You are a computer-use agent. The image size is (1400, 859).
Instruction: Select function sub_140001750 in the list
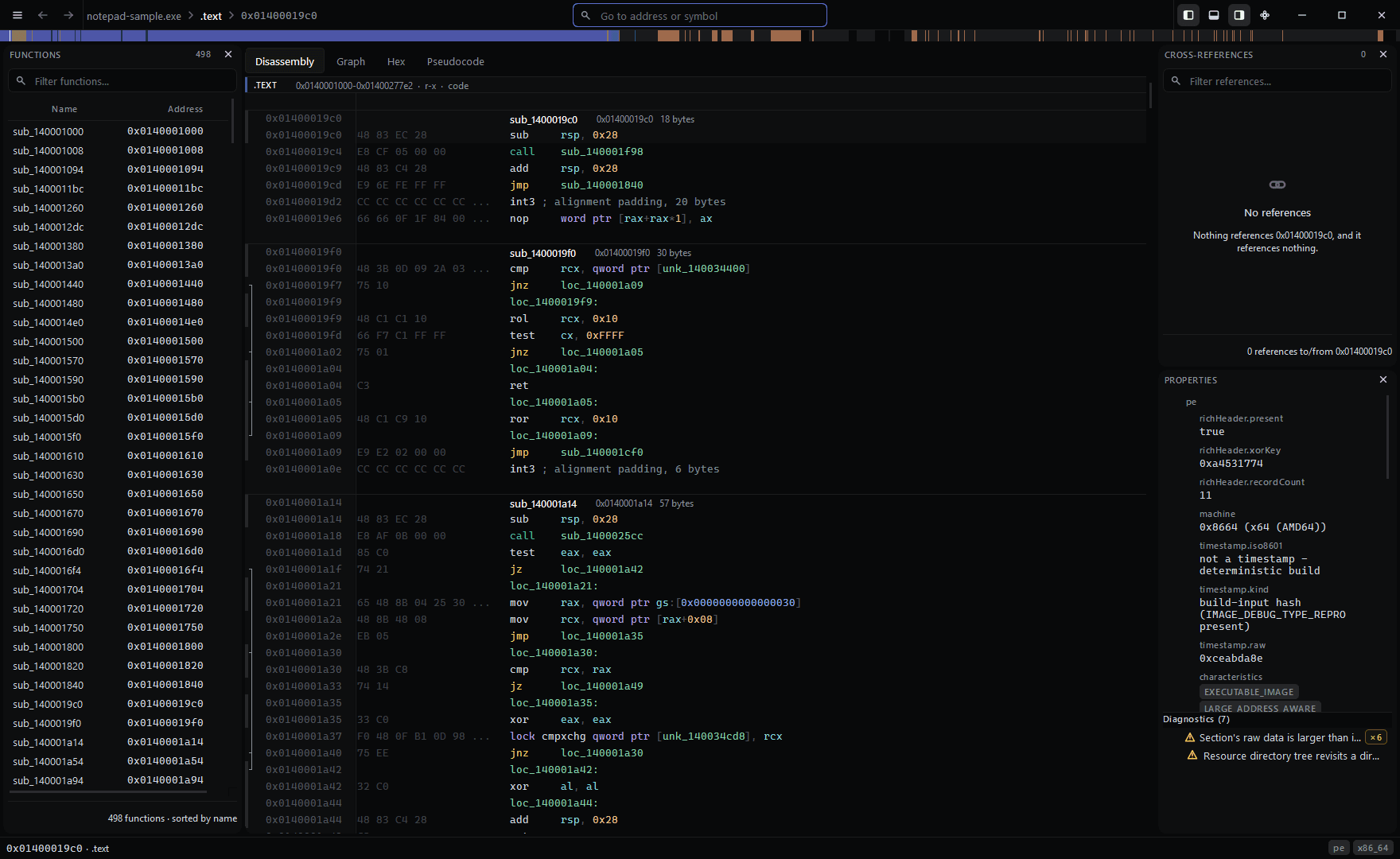coord(119,628)
